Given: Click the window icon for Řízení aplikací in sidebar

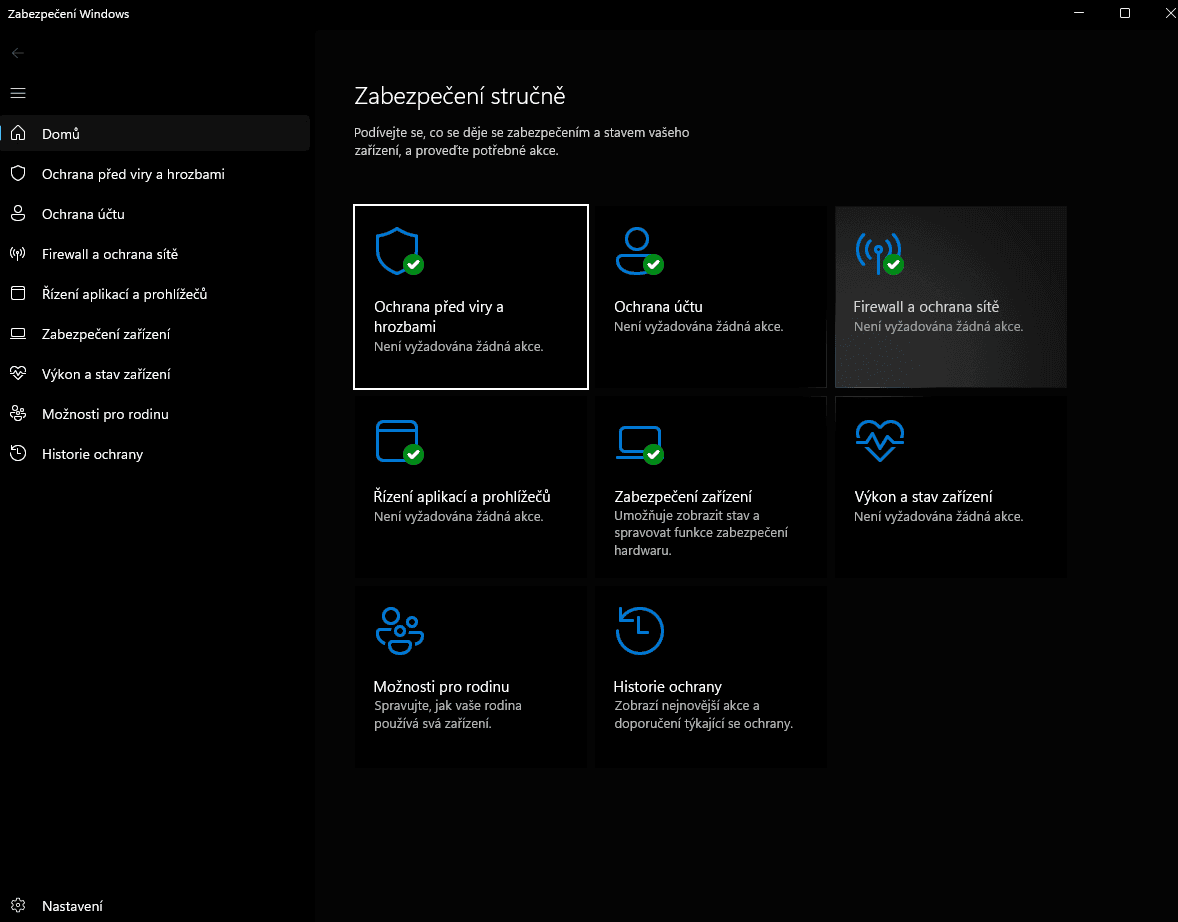Looking at the screenshot, I should 18,293.
